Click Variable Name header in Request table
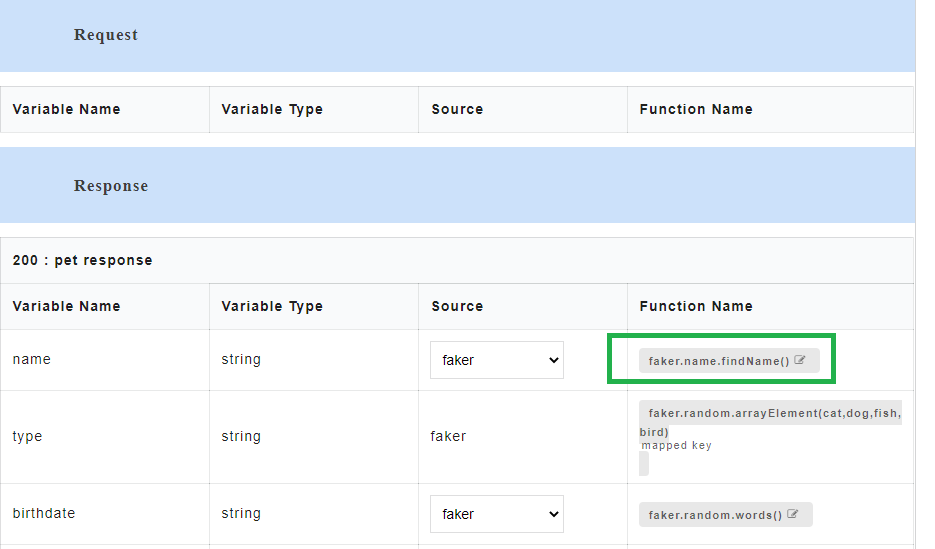The height and width of the screenshot is (549, 935). tap(66, 109)
